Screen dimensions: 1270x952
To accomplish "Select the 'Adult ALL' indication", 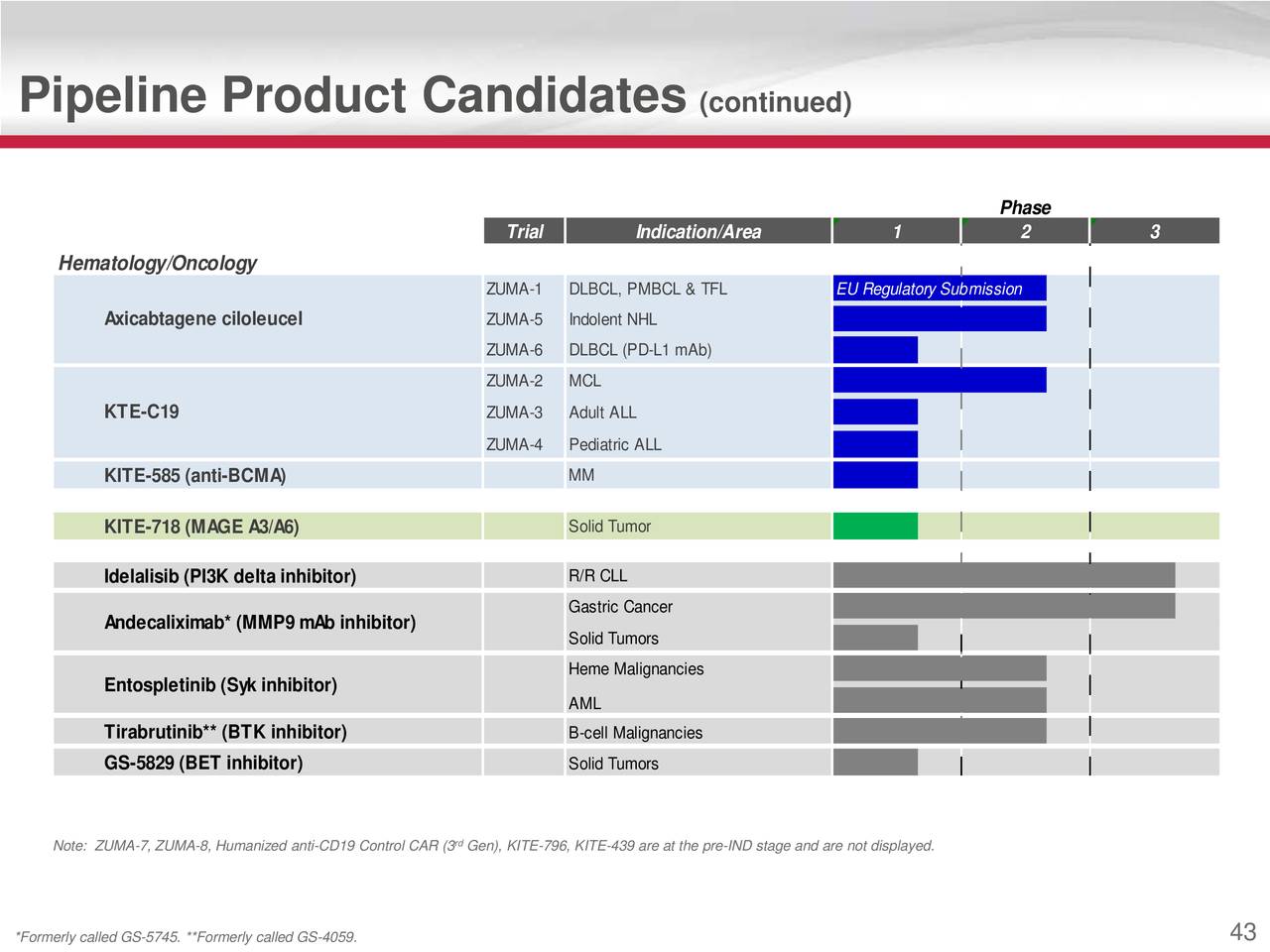I will 602,413.
